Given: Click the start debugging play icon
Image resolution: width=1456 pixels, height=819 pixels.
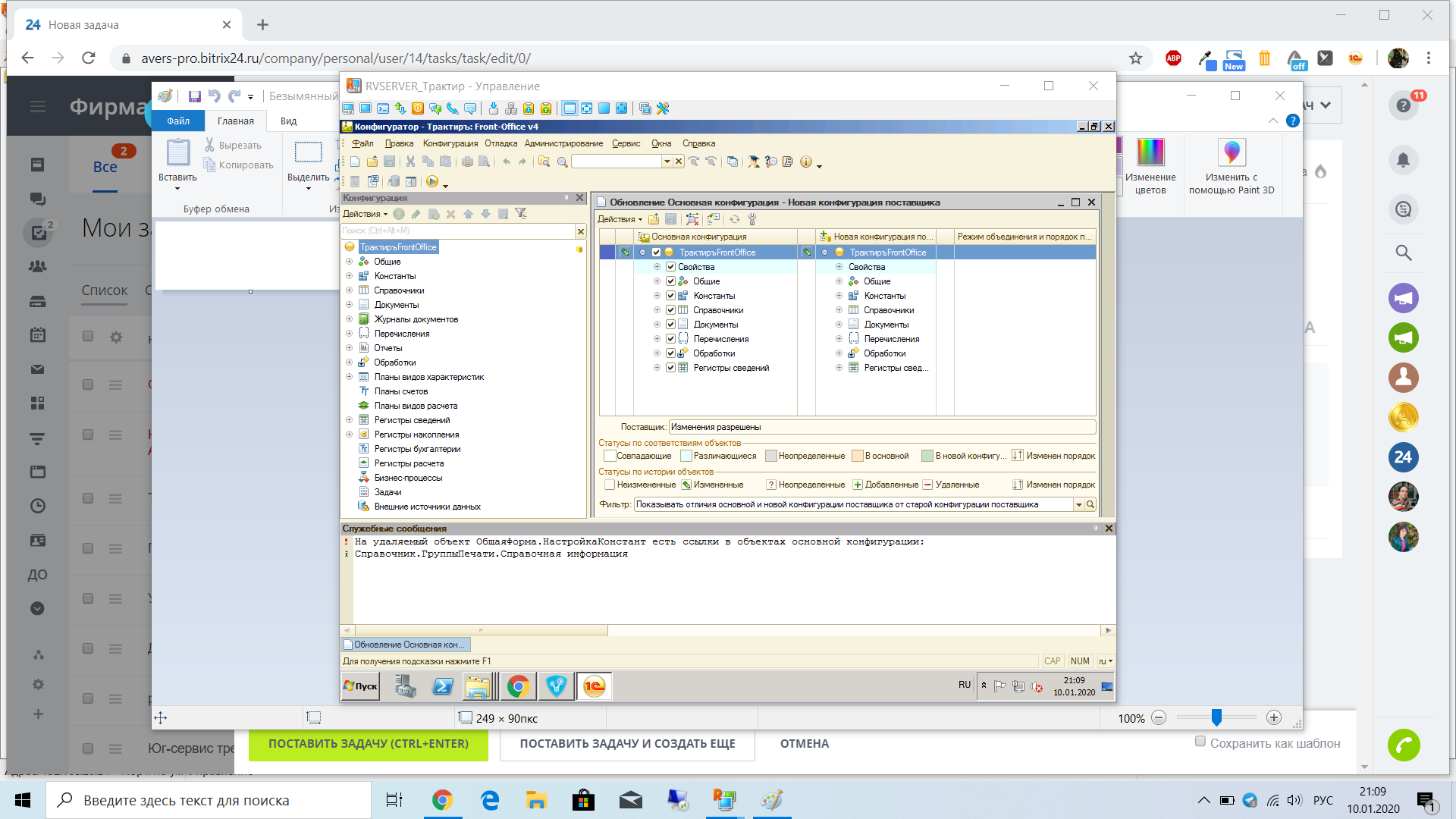Looking at the screenshot, I should coord(432,182).
